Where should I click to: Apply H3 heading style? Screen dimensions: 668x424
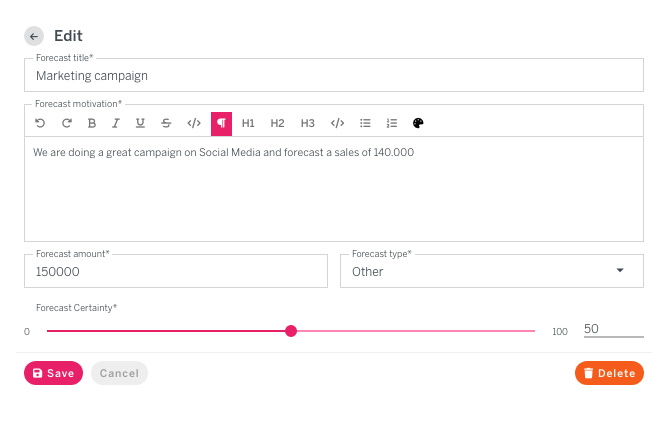[307, 123]
